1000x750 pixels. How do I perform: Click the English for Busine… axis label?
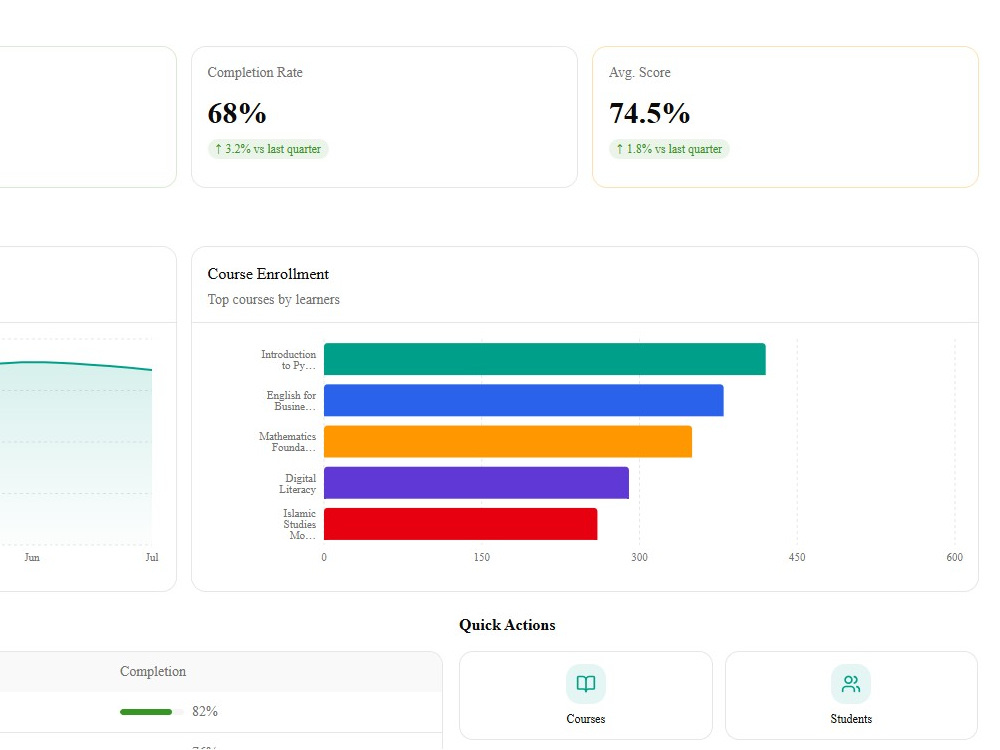click(291, 401)
